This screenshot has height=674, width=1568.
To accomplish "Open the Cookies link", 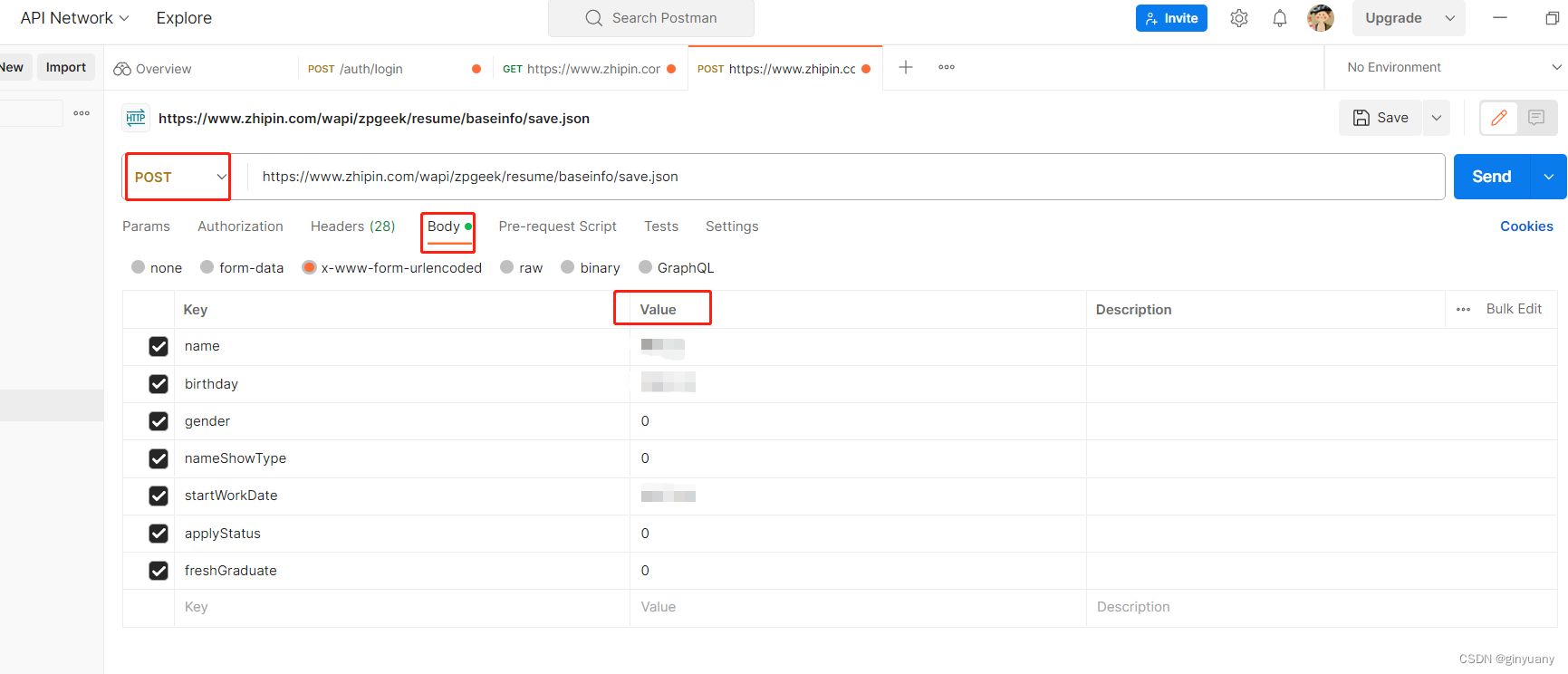I will pos(1526,226).
